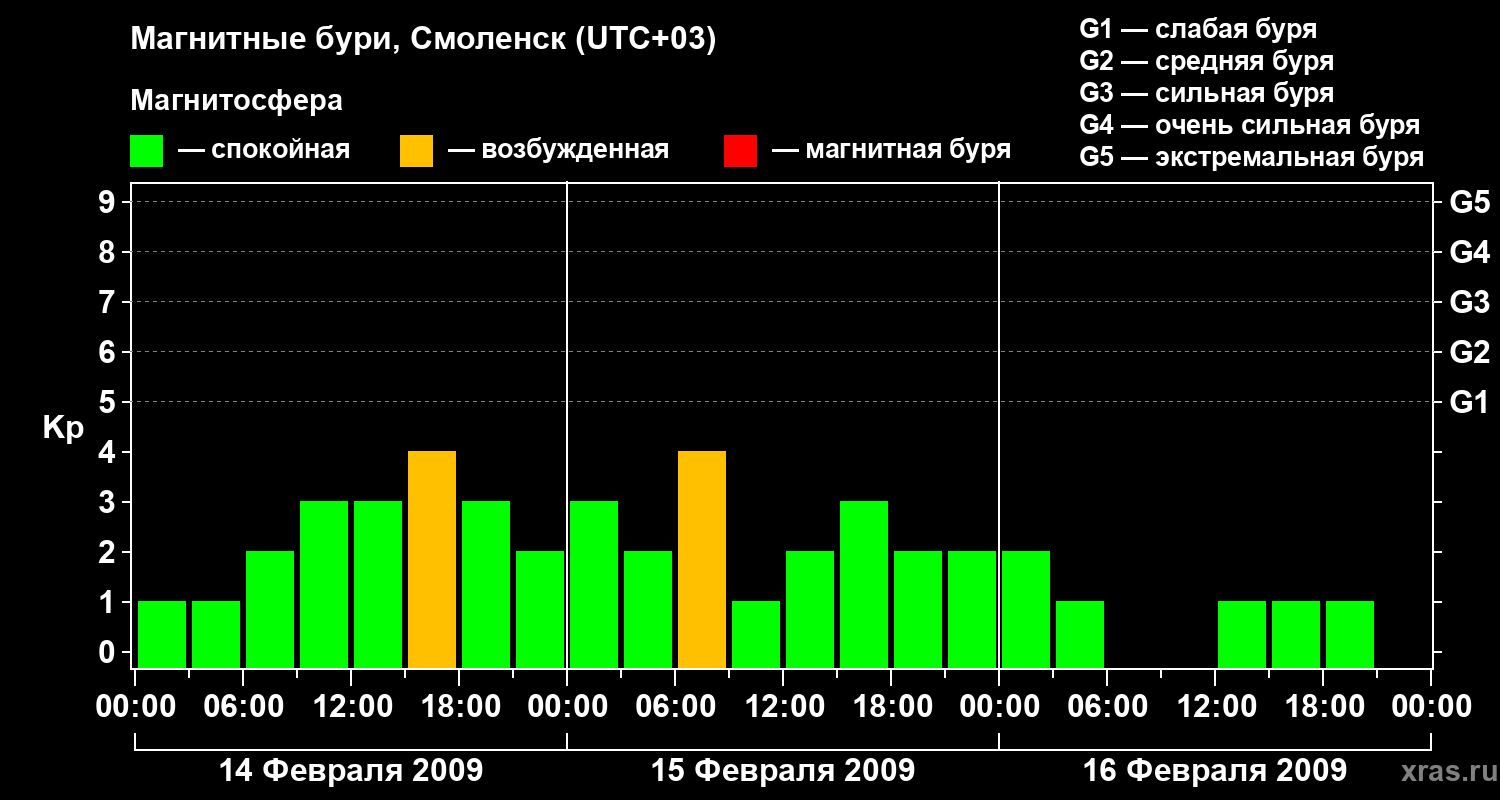The height and width of the screenshot is (800, 1500).
Task: Click the G3 right-axis label
Action: pos(1469,302)
